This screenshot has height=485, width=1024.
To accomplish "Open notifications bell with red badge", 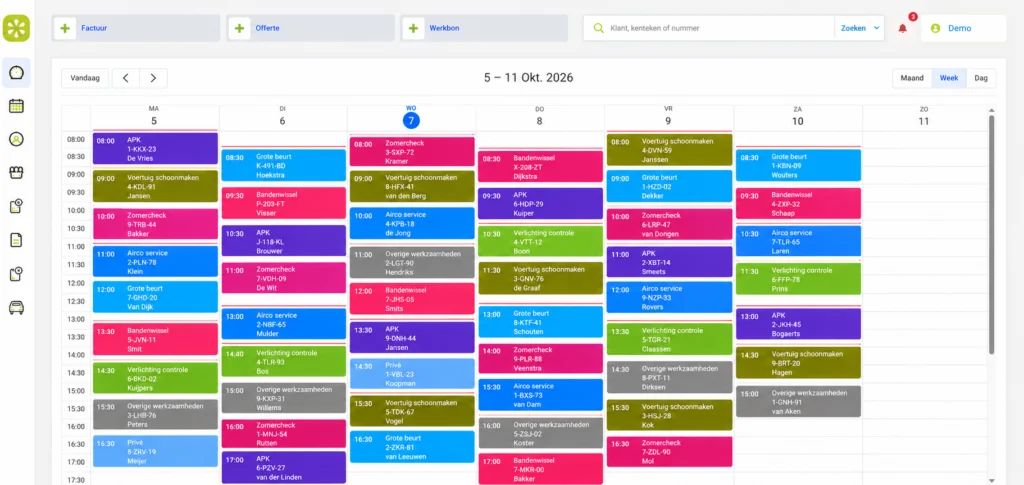I will point(903,28).
